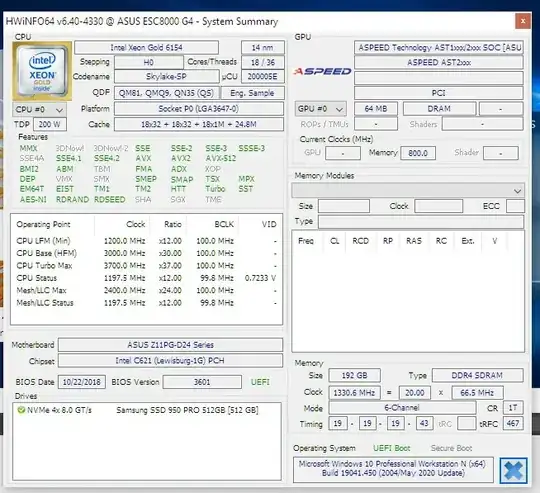Click the tRFC 467 field

(x=513, y=423)
